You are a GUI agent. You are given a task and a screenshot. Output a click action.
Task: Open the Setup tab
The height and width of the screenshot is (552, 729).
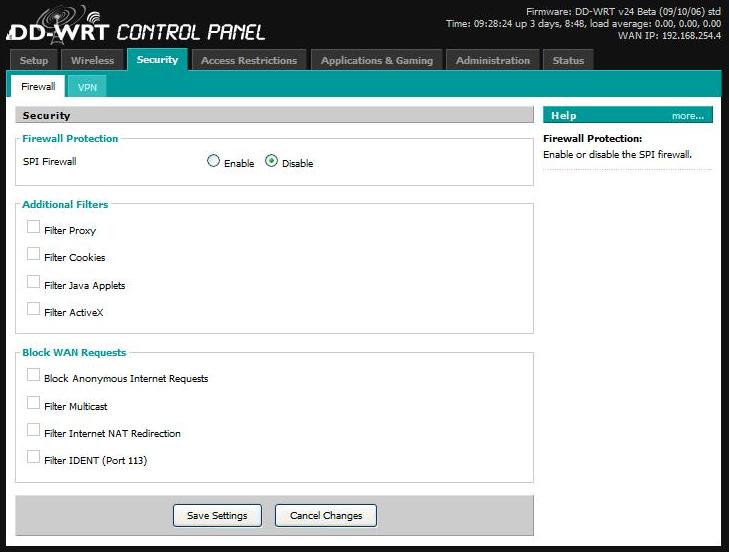pyautogui.click(x=34, y=60)
